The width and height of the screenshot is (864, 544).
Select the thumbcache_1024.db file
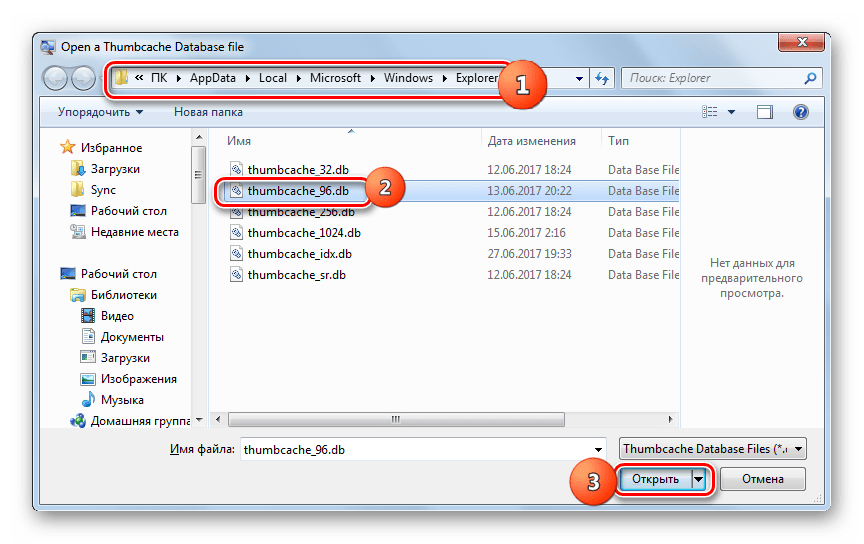click(303, 233)
